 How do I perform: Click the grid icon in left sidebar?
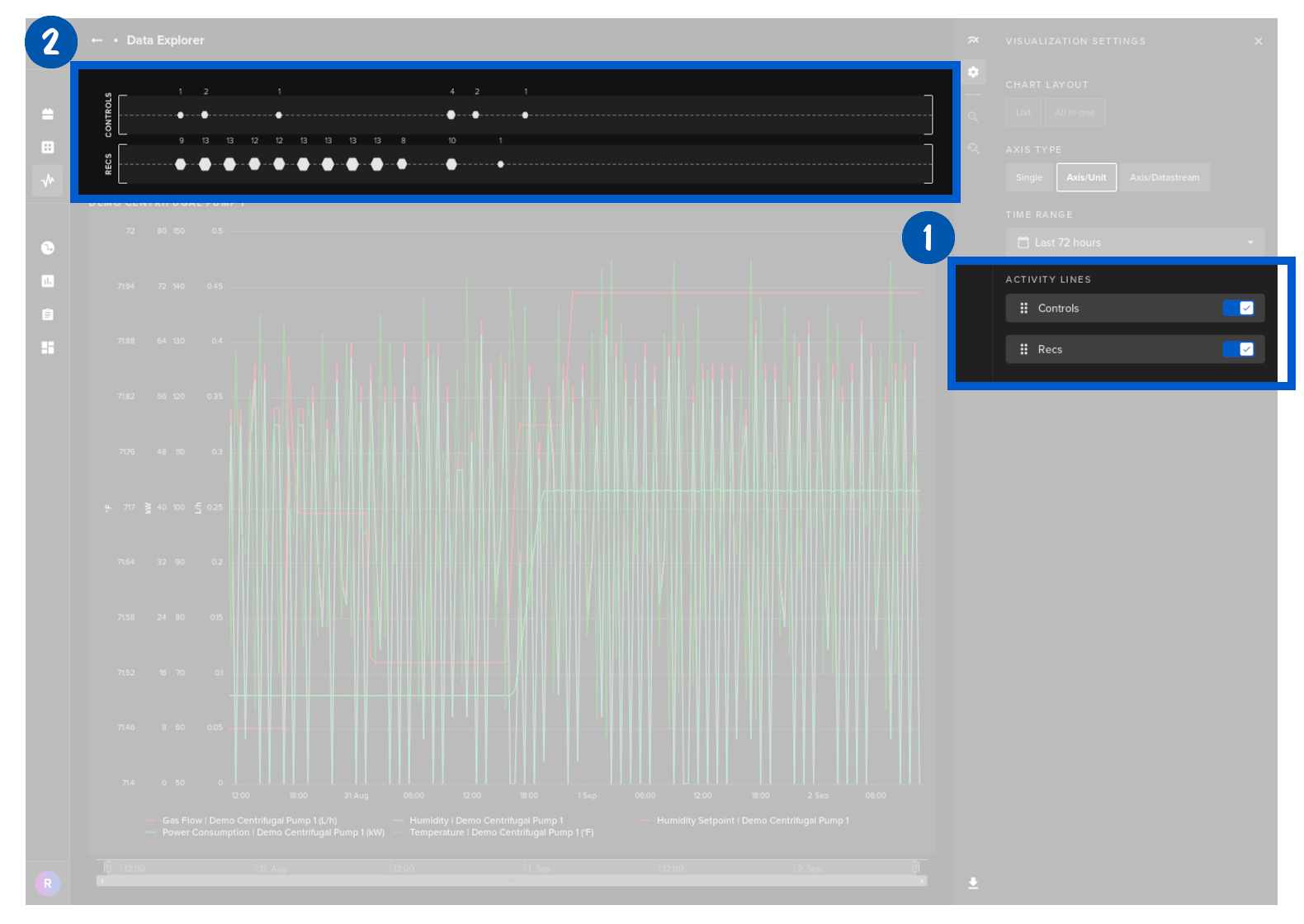pyautogui.click(x=48, y=147)
